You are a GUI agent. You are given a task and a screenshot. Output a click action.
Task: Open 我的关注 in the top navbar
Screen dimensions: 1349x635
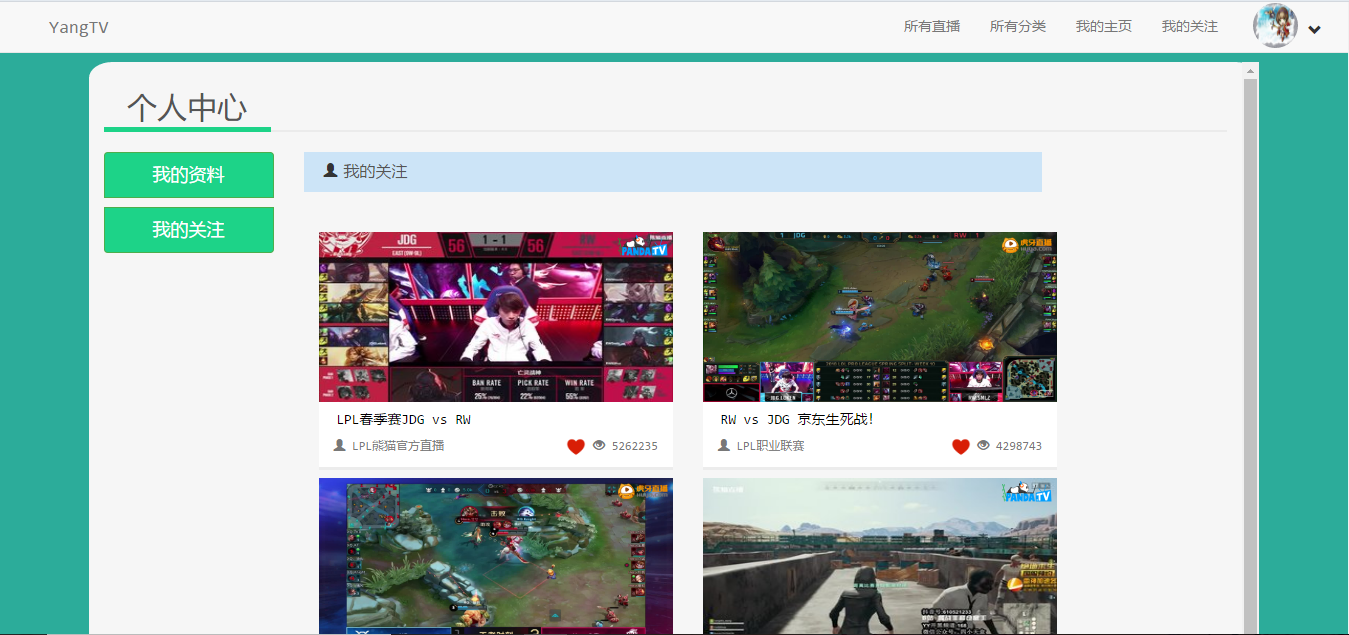[1190, 26]
